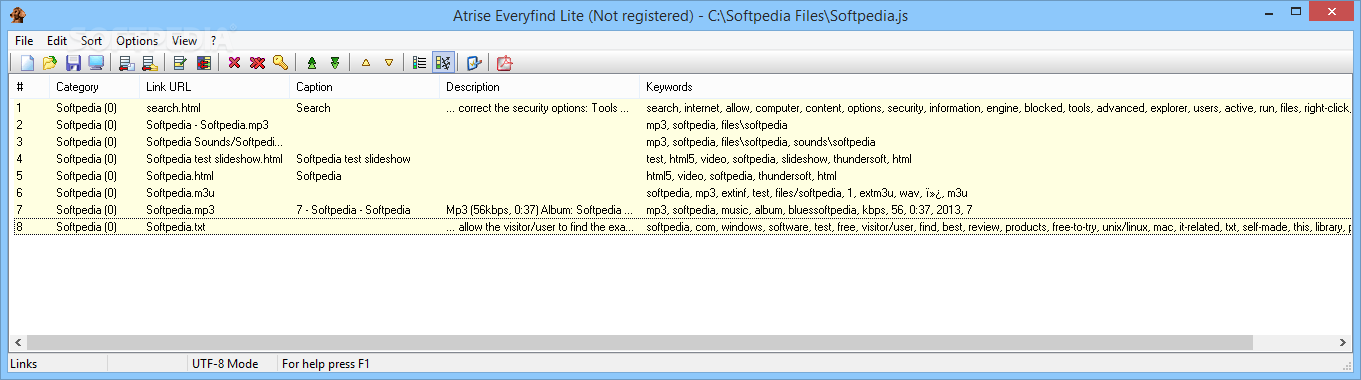The image size is (1361, 380).
Task: Select the Softpedia.html link row
Action: [x=680, y=176]
